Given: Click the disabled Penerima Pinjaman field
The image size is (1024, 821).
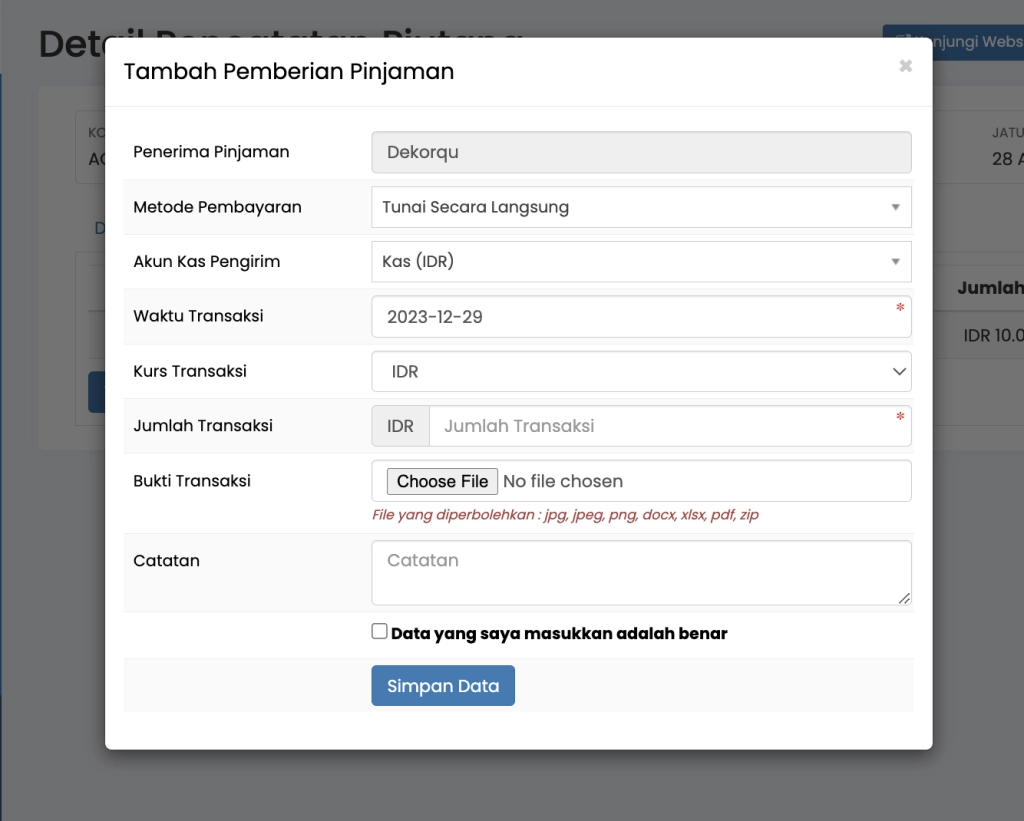Looking at the screenshot, I should pos(641,152).
